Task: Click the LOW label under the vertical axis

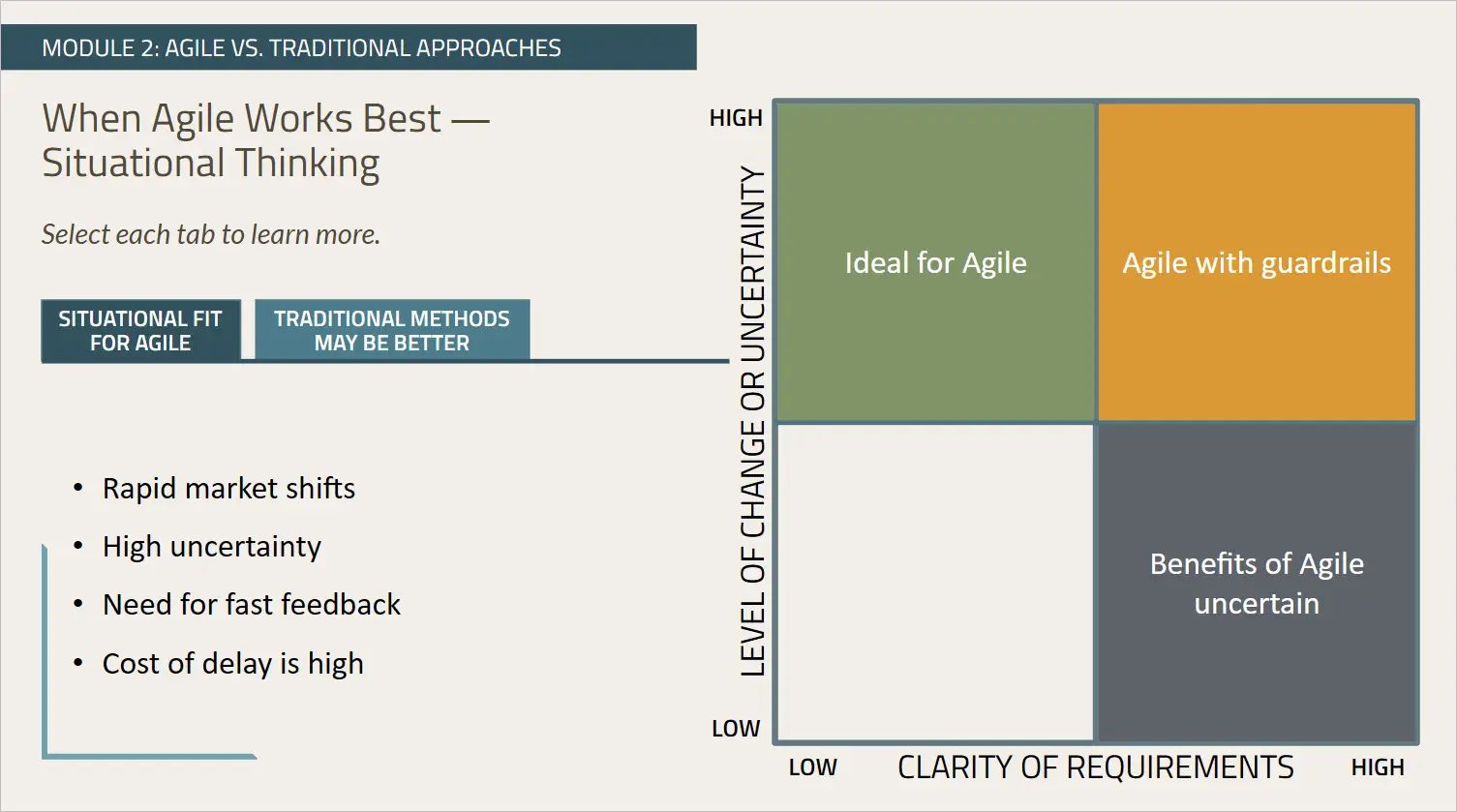Action: tap(736, 729)
